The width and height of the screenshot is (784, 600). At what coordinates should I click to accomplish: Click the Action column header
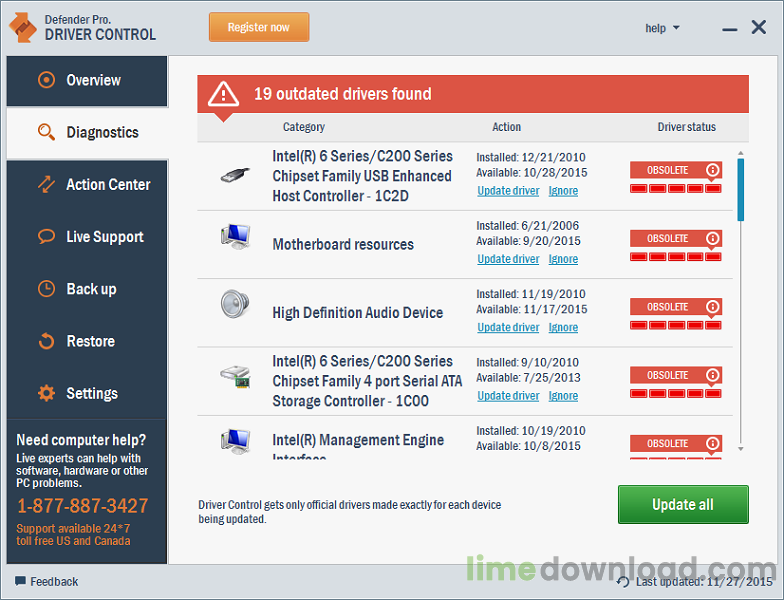(x=506, y=127)
